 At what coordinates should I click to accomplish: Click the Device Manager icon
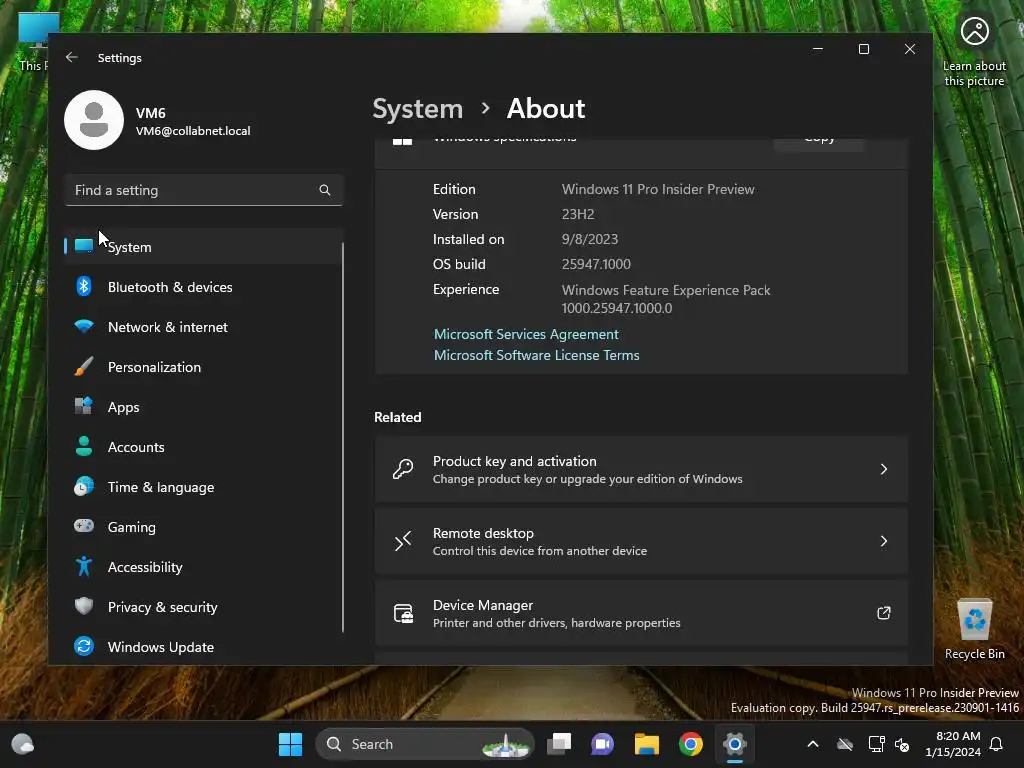403,613
